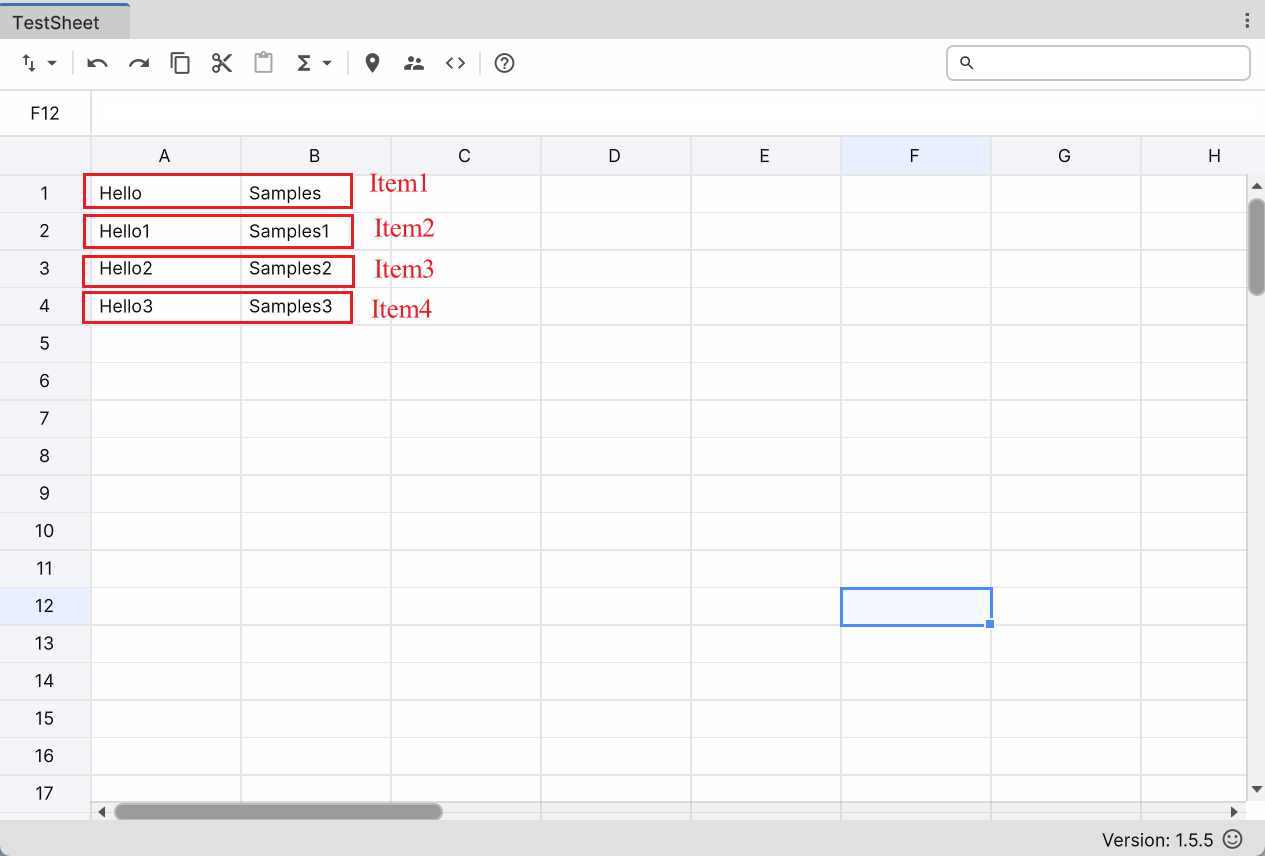Click the magnifier search icon
Screen dimensions: 1265x856
tap(966, 63)
